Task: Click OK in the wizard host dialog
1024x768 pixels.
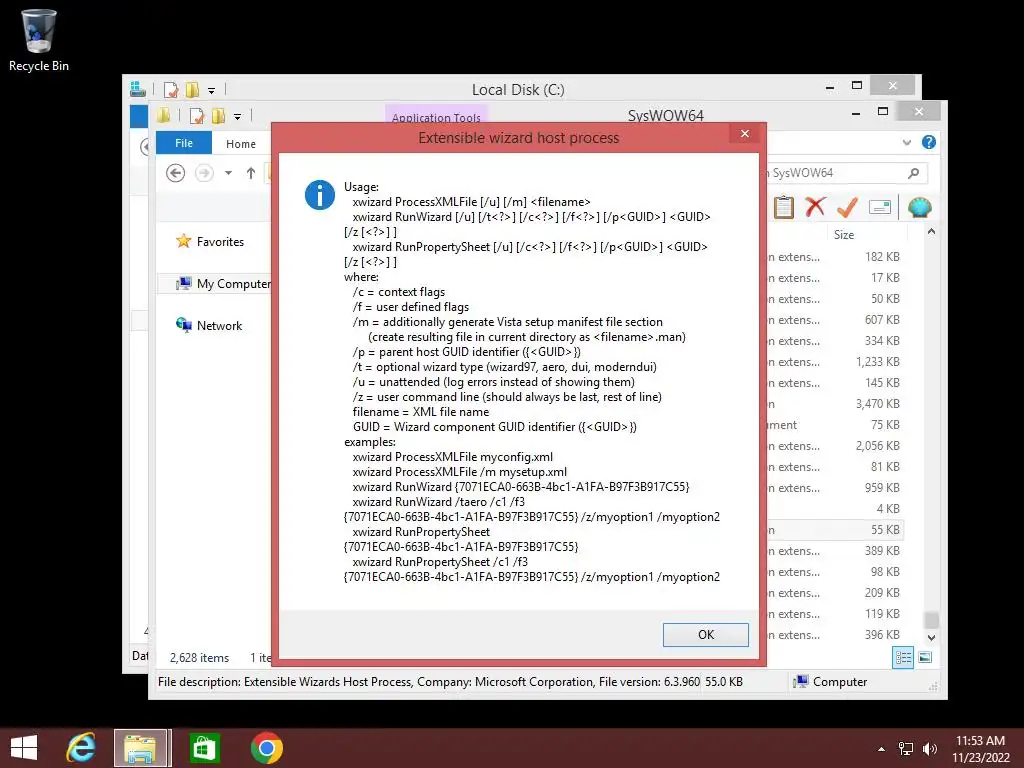Action: pyautogui.click(x=705, y=635)
